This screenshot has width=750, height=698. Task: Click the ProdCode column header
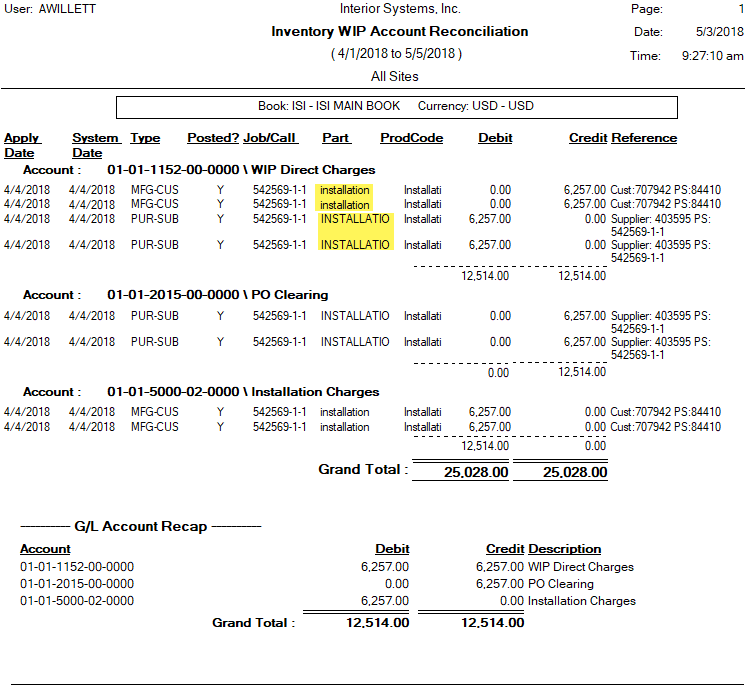411,138
